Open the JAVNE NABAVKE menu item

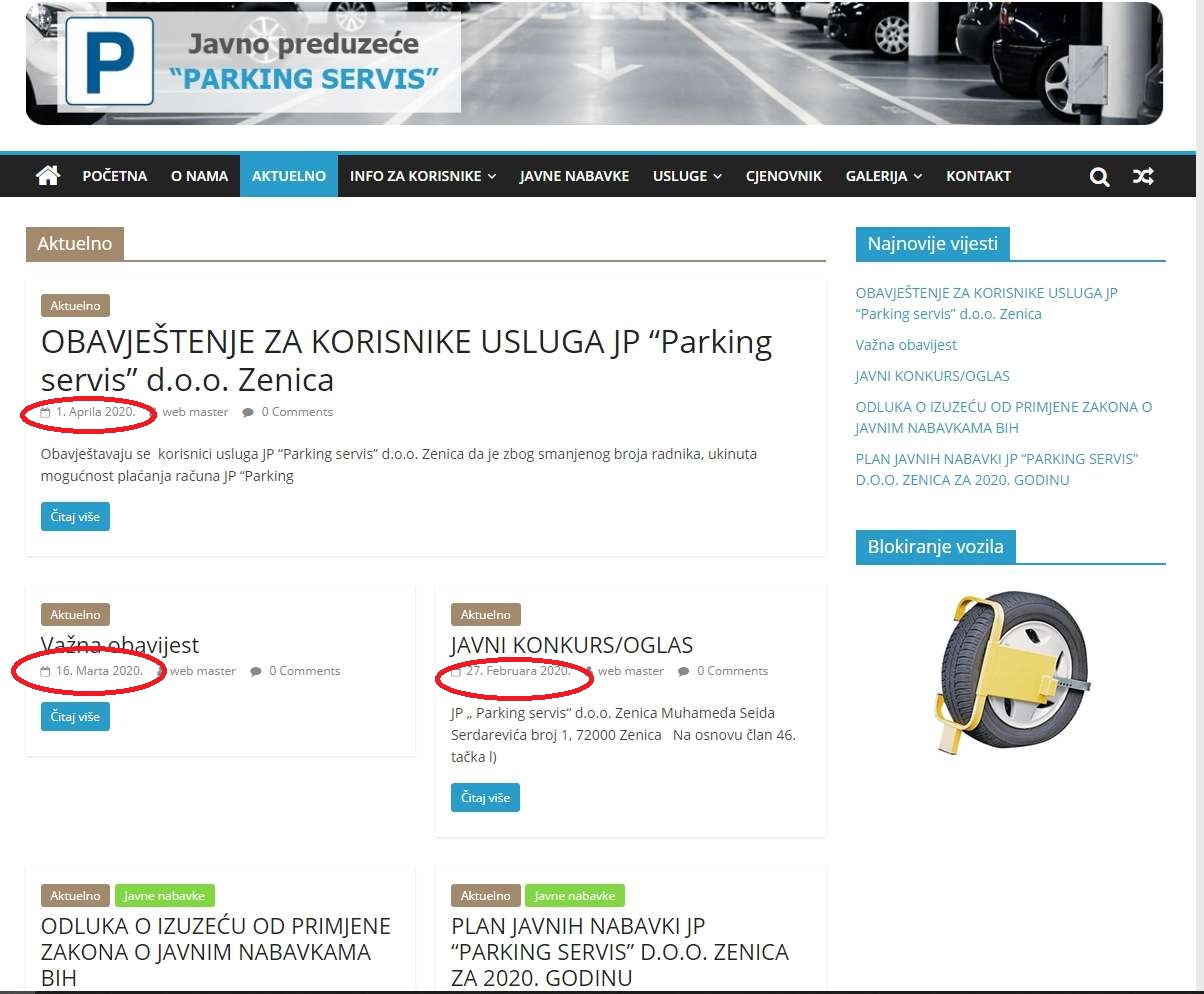(574, 176)
